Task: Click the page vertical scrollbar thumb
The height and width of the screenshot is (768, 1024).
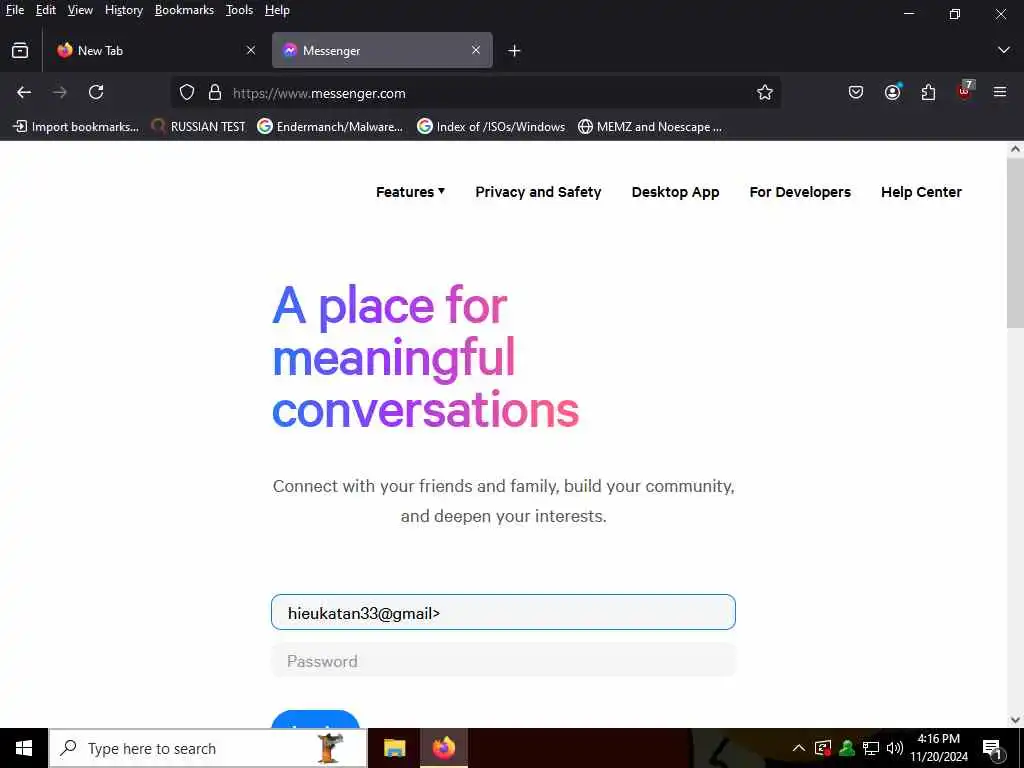Action: [x=1015, y=243]
